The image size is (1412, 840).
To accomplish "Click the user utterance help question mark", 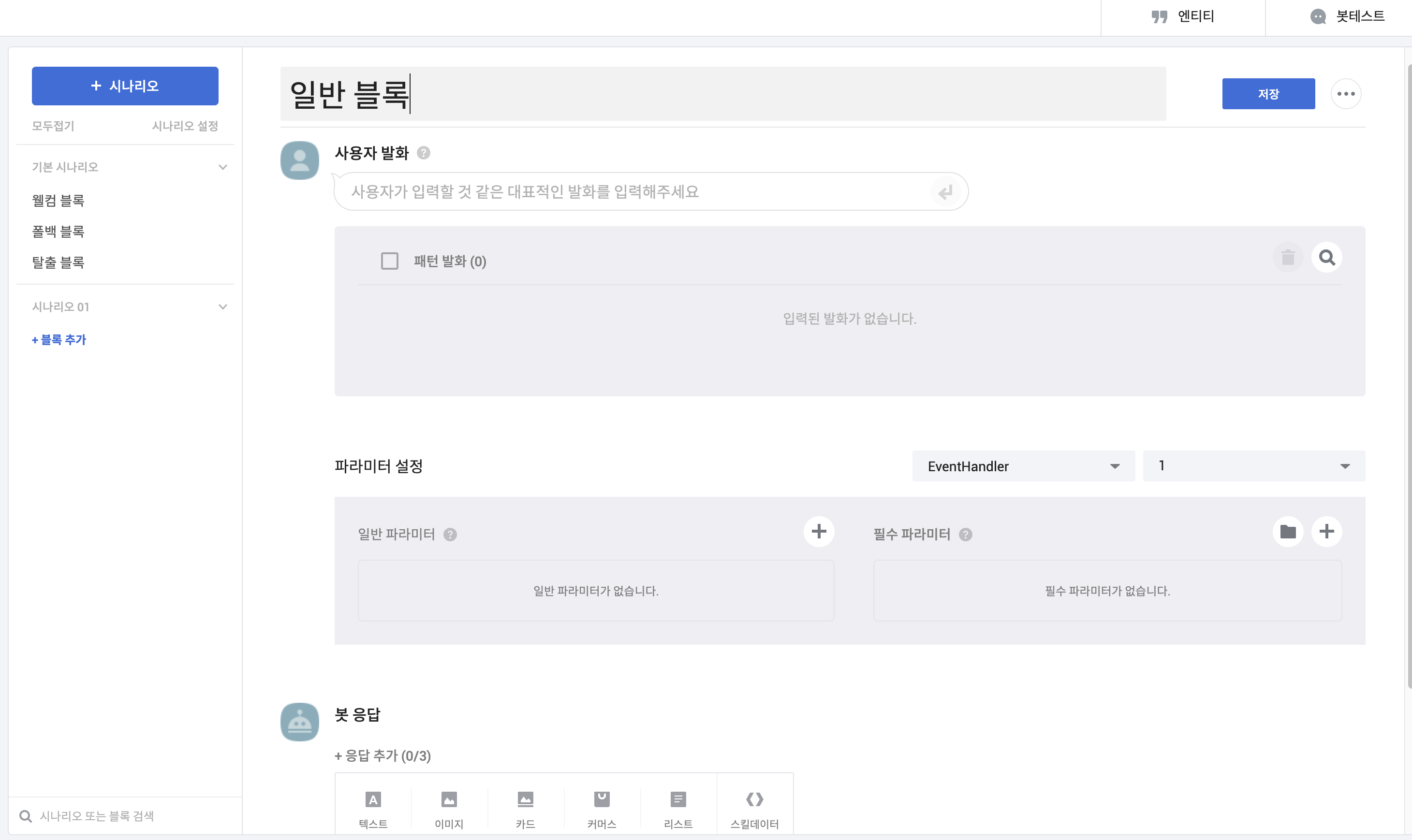I will [x=424, y=153].
